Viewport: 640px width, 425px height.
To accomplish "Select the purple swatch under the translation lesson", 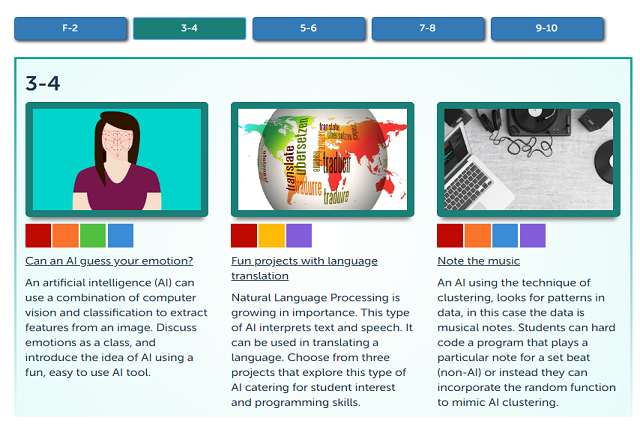I will point(299,236).
